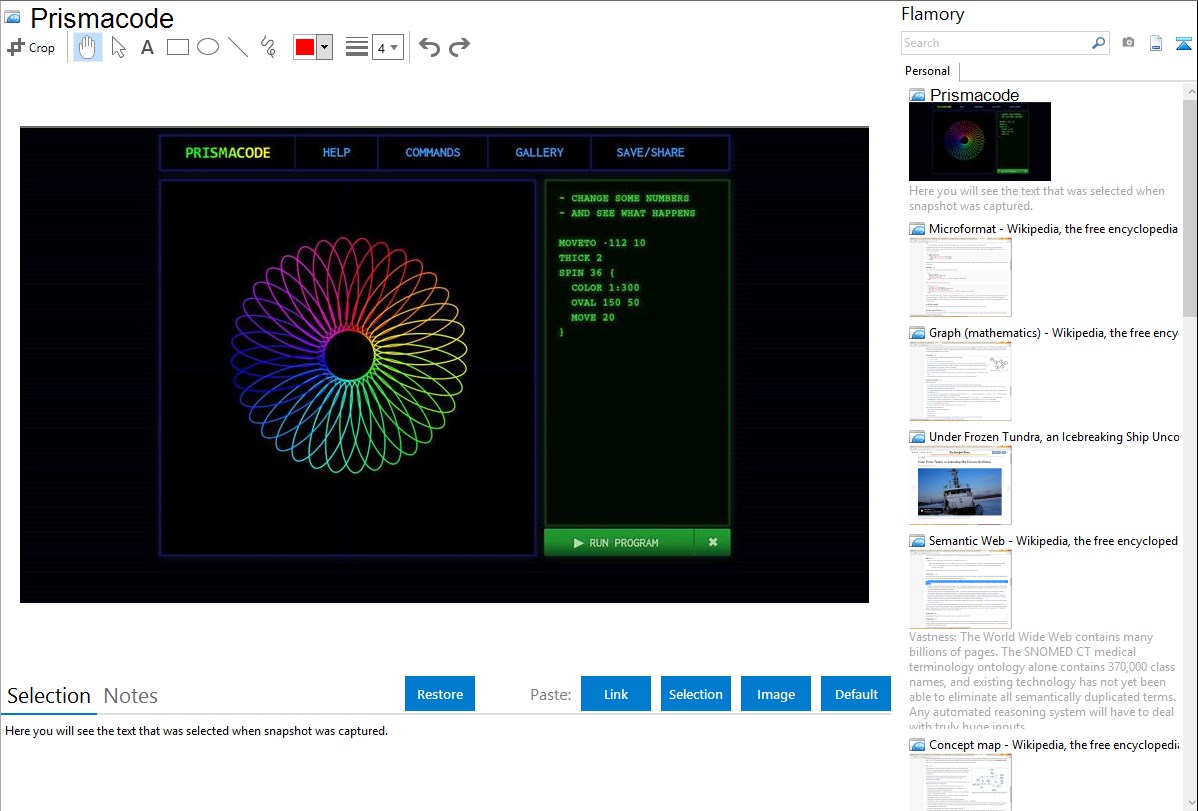Click the camera capture snapshot icon
The height and width of the screenshot is (811, 1198).
click(x=1128, y=43)
